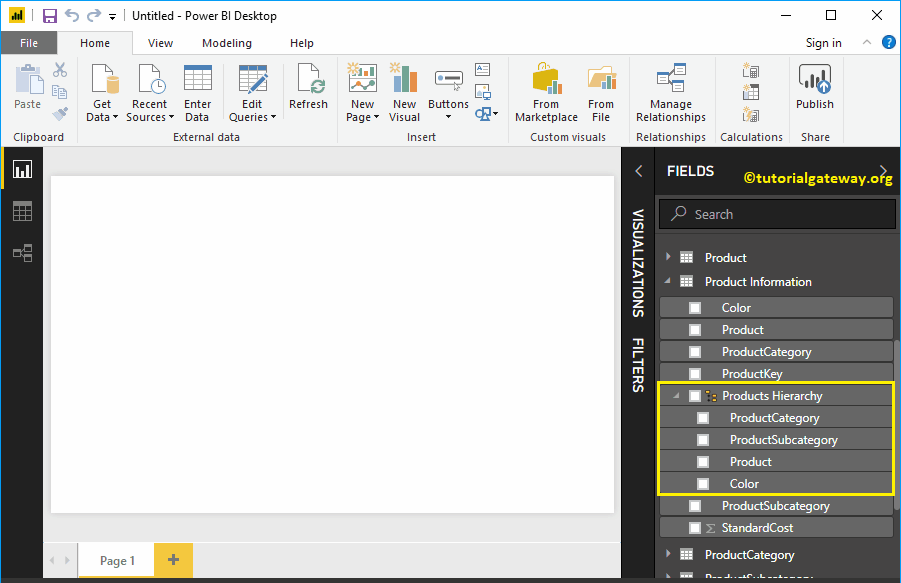The width and height of the screenshot is (901, 583).
Task: Tick the Products Hierarchy checkbox
Action: 695,396
